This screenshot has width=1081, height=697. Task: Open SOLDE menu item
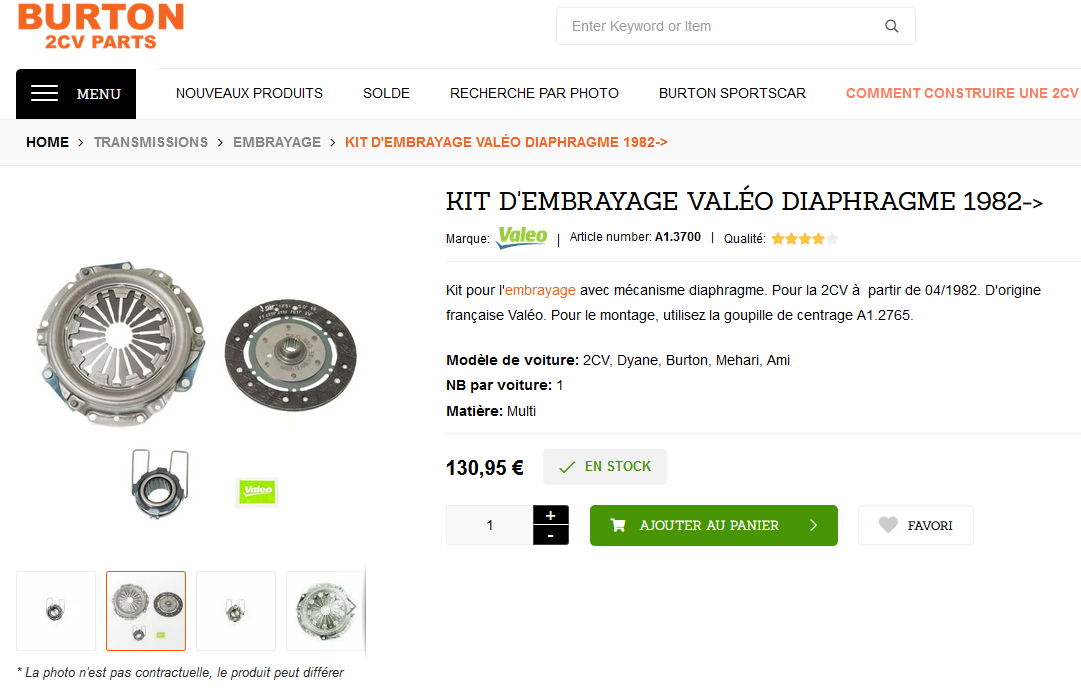[x=386, y=93]
